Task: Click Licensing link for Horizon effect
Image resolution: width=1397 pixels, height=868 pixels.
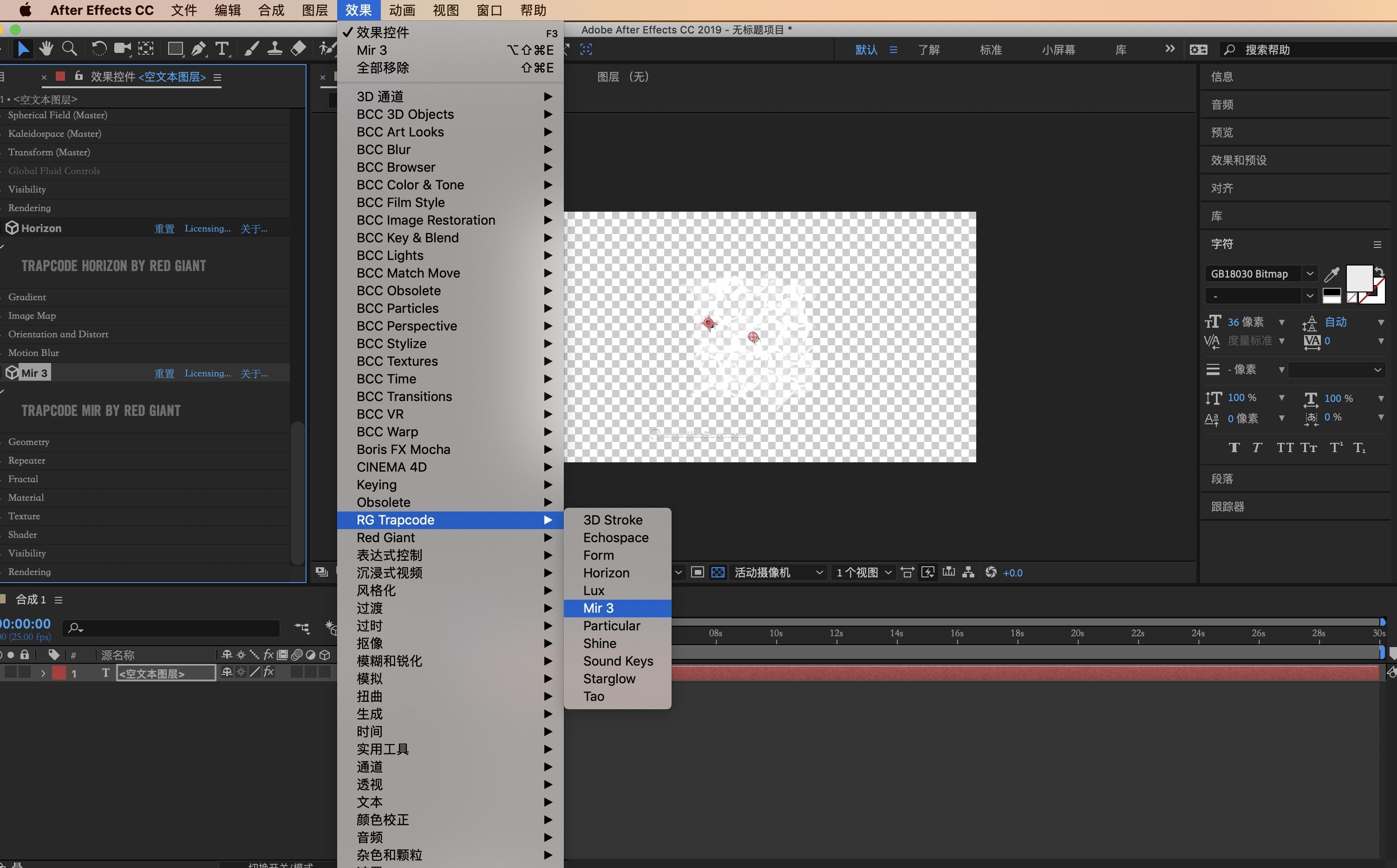Action: coord(207,228)
